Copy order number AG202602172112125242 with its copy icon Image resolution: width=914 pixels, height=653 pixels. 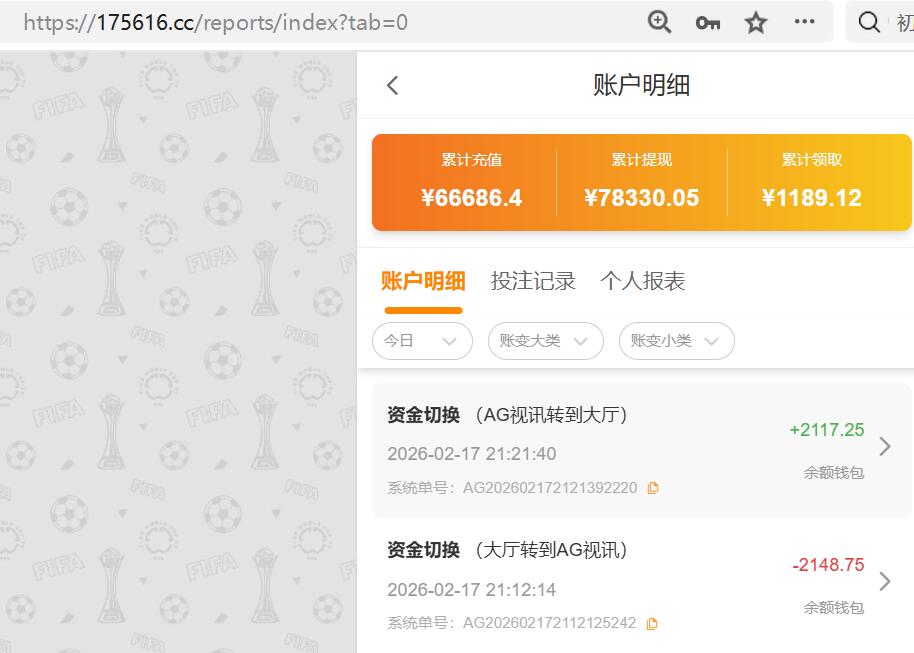(x=652, y=622)
